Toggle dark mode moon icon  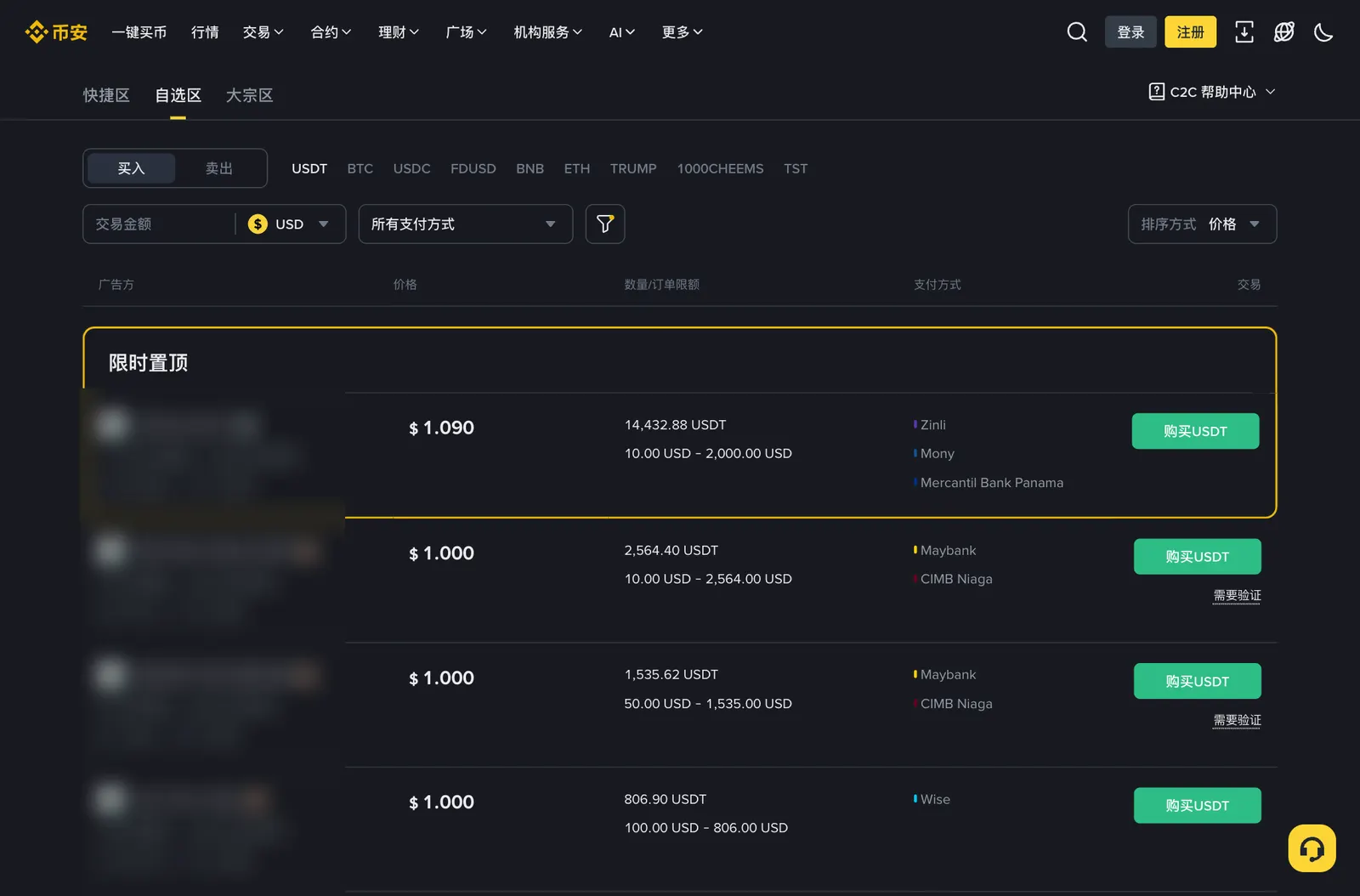click(1323, 32)
